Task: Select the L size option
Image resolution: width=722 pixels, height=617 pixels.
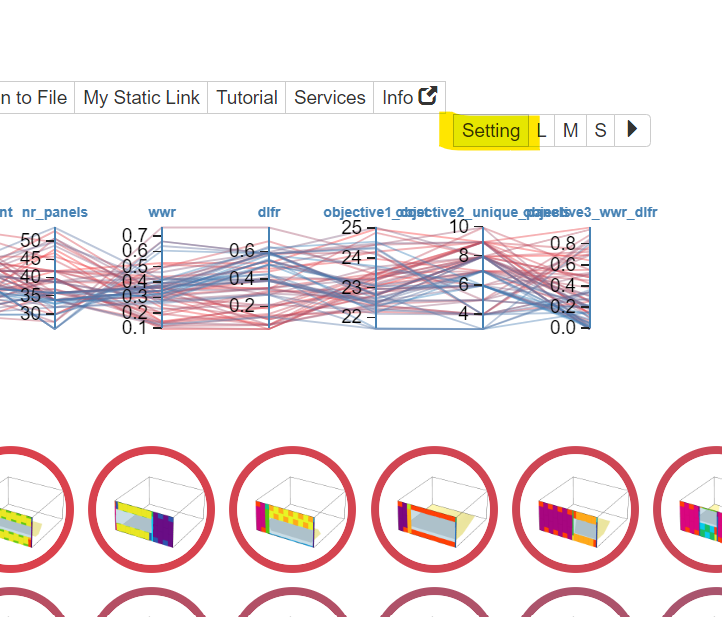Action: point(541,131)
